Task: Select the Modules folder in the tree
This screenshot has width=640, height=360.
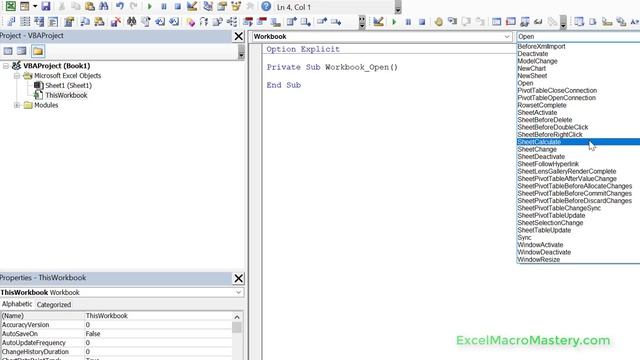Action: click(46, 105)
